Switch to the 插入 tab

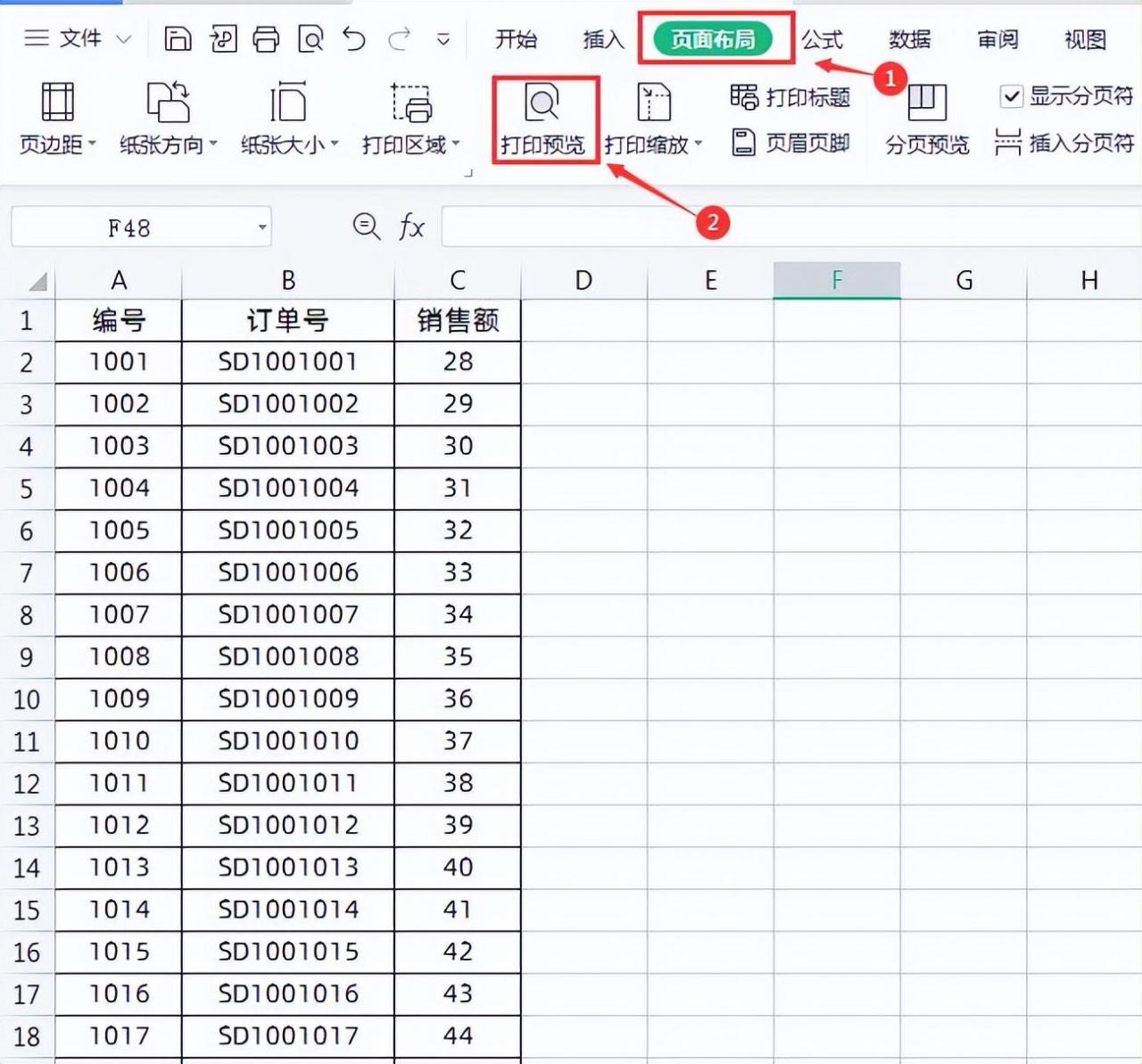point(603,39)
